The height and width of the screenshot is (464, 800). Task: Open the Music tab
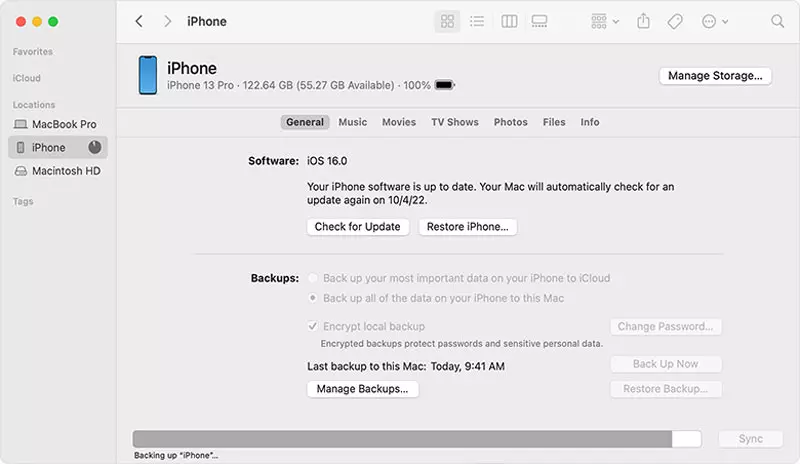(x=353, y=122)
